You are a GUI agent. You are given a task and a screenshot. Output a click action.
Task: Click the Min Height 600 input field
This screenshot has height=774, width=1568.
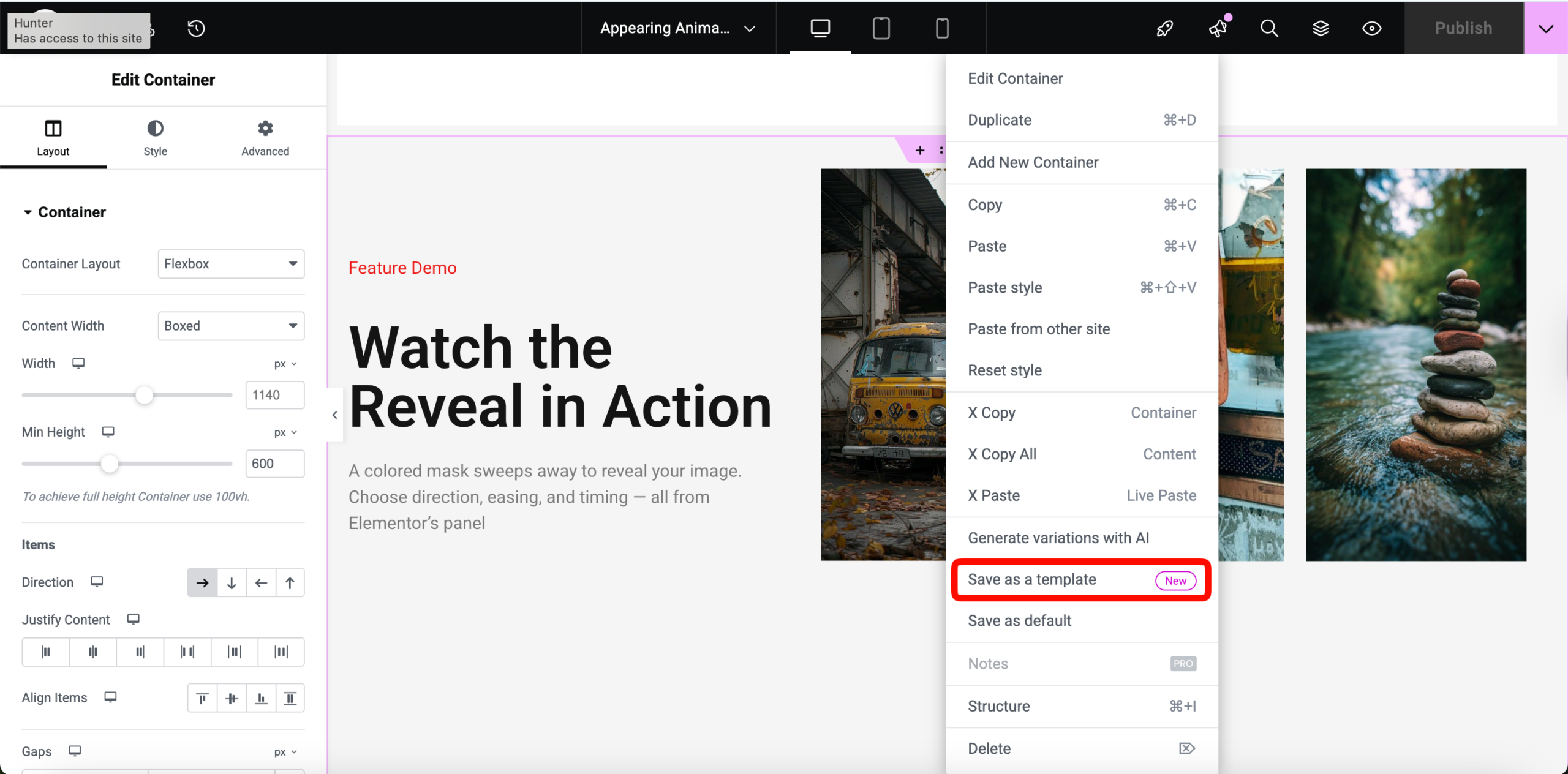pos(274,464)
